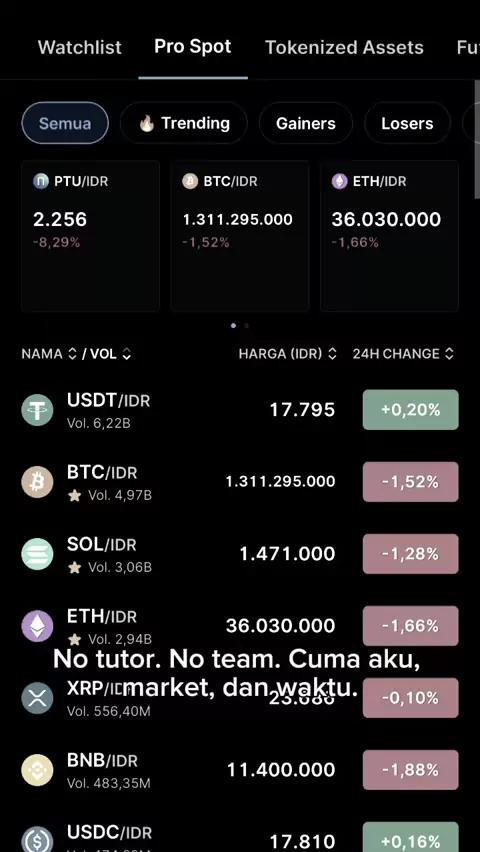480x852 pixels.
Task: Toggle the BTC favorite star
Action: (74, 496)
